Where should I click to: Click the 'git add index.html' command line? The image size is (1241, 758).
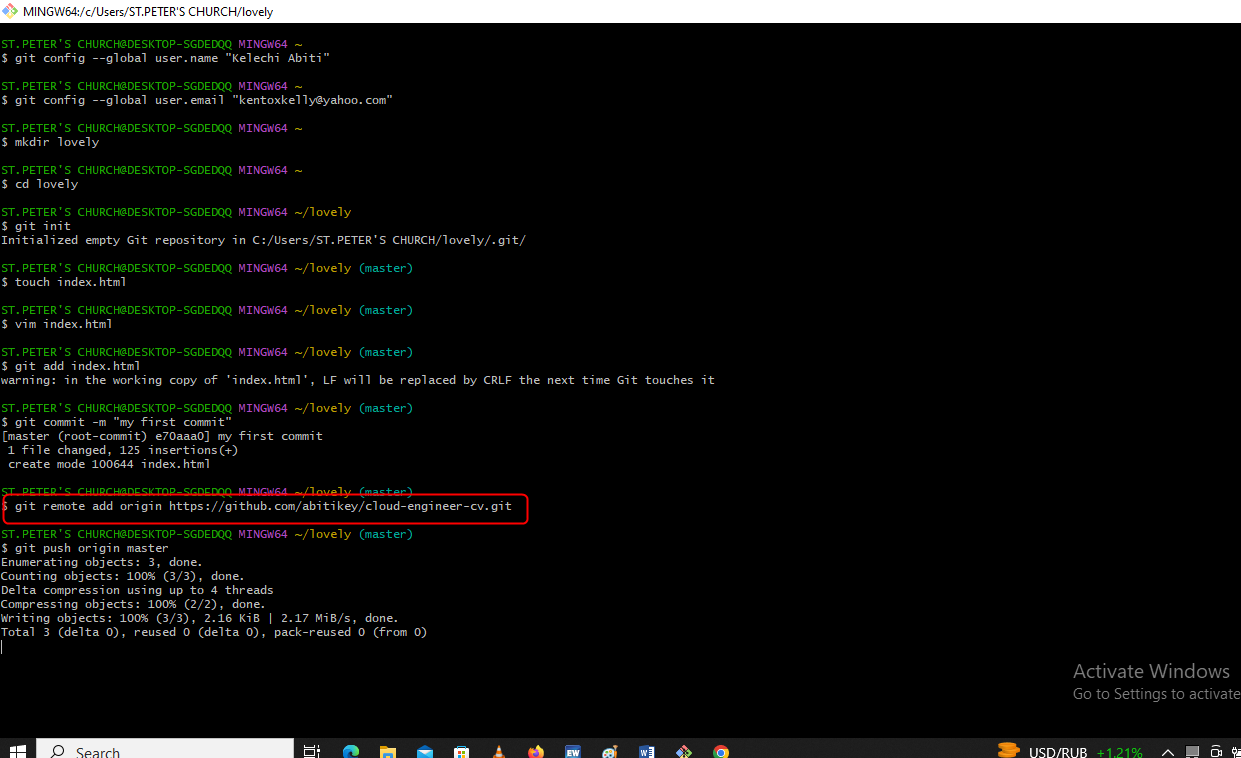(x=70, y=366)
